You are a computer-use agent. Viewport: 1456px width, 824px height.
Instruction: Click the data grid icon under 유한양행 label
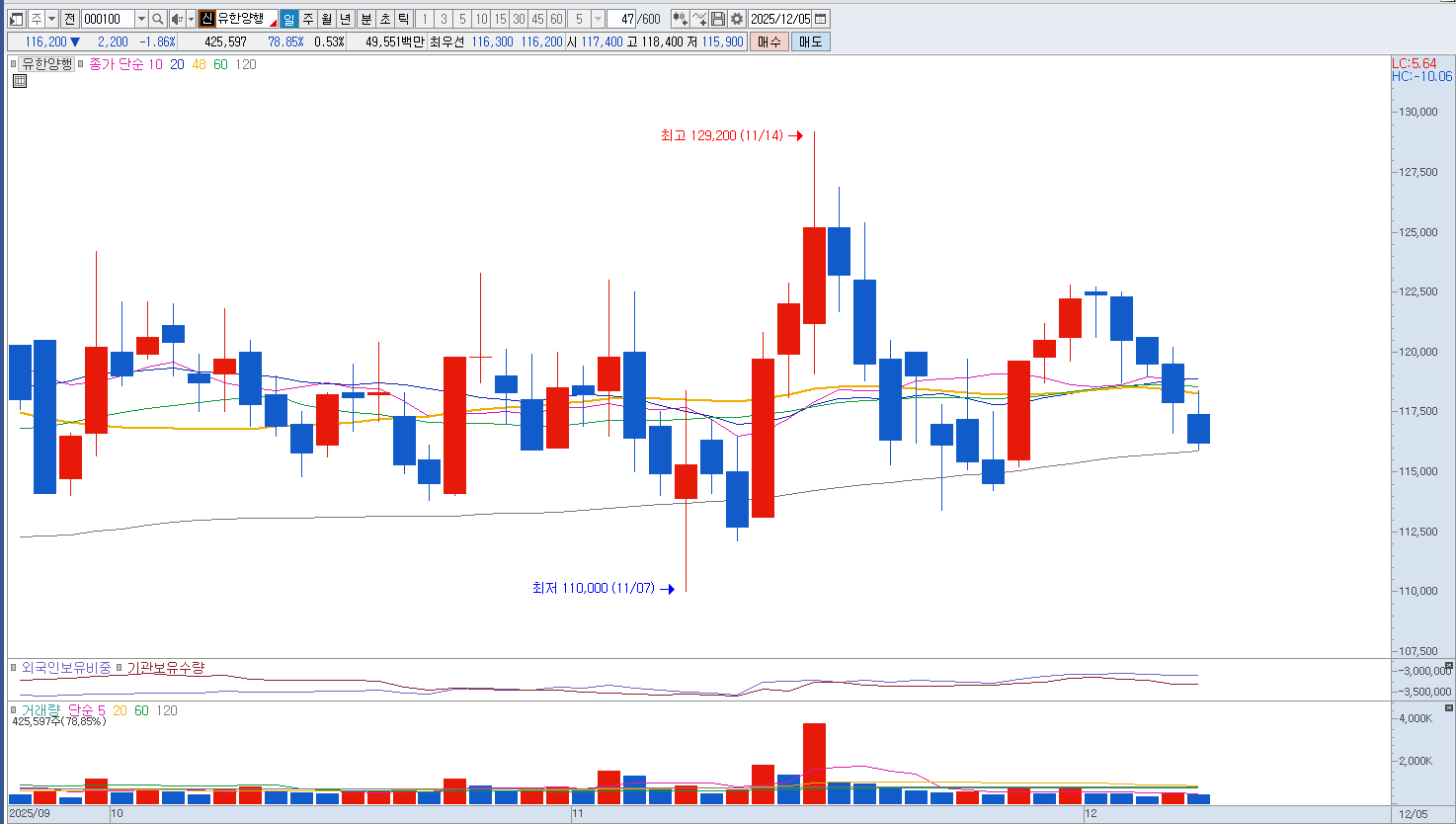20,81
